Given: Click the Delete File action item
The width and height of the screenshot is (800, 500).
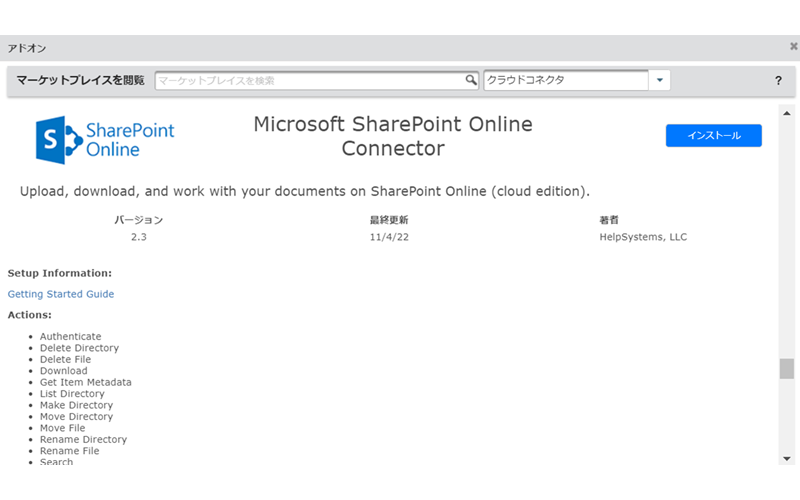Looking at the screenshot, I should [x=65, y=359].
